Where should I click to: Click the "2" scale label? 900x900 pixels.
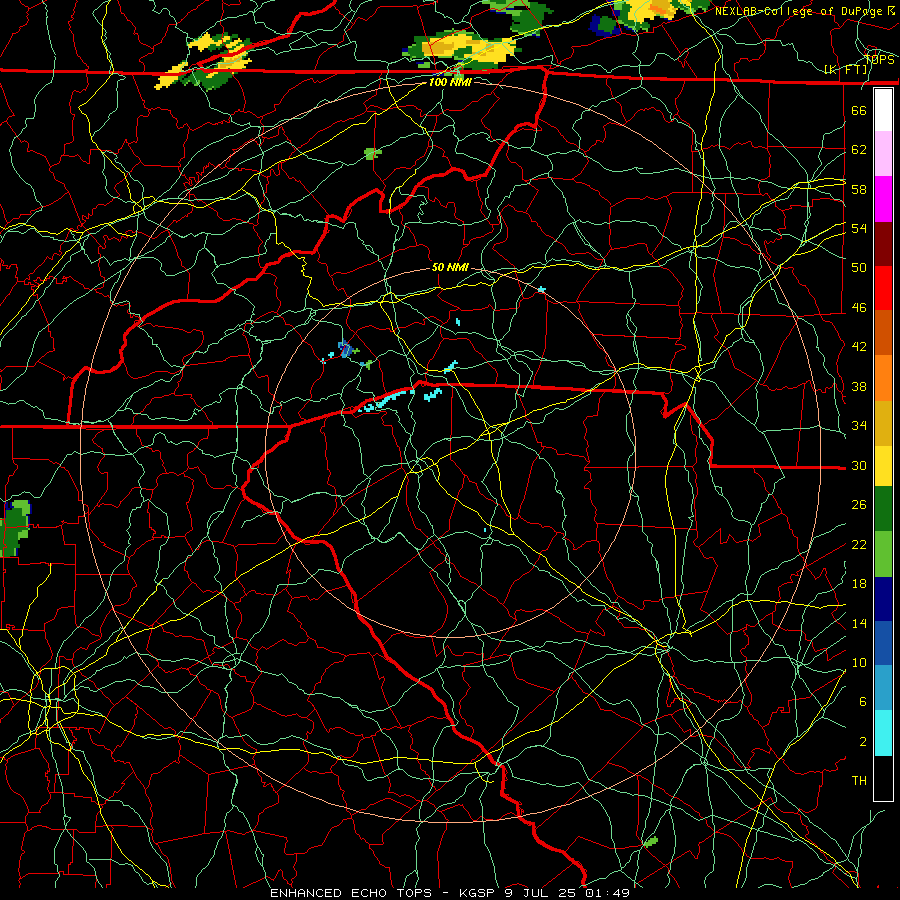click(x=863, y=742)
